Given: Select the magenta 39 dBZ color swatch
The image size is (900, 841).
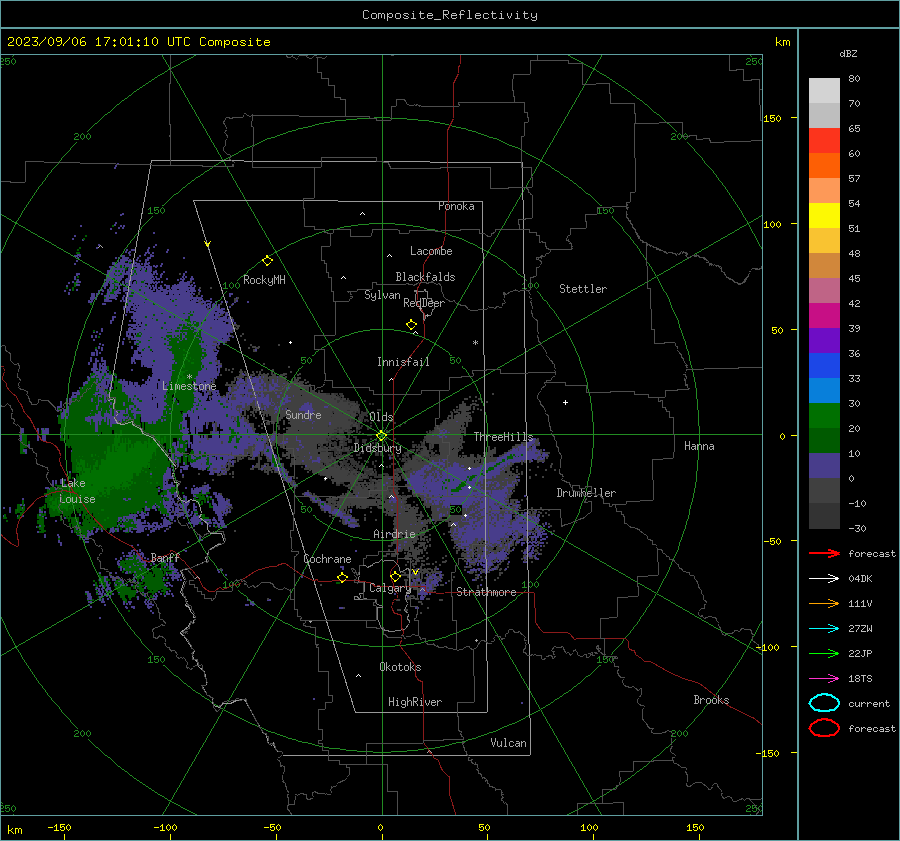Looking at the screenshot, I should 824,316.
